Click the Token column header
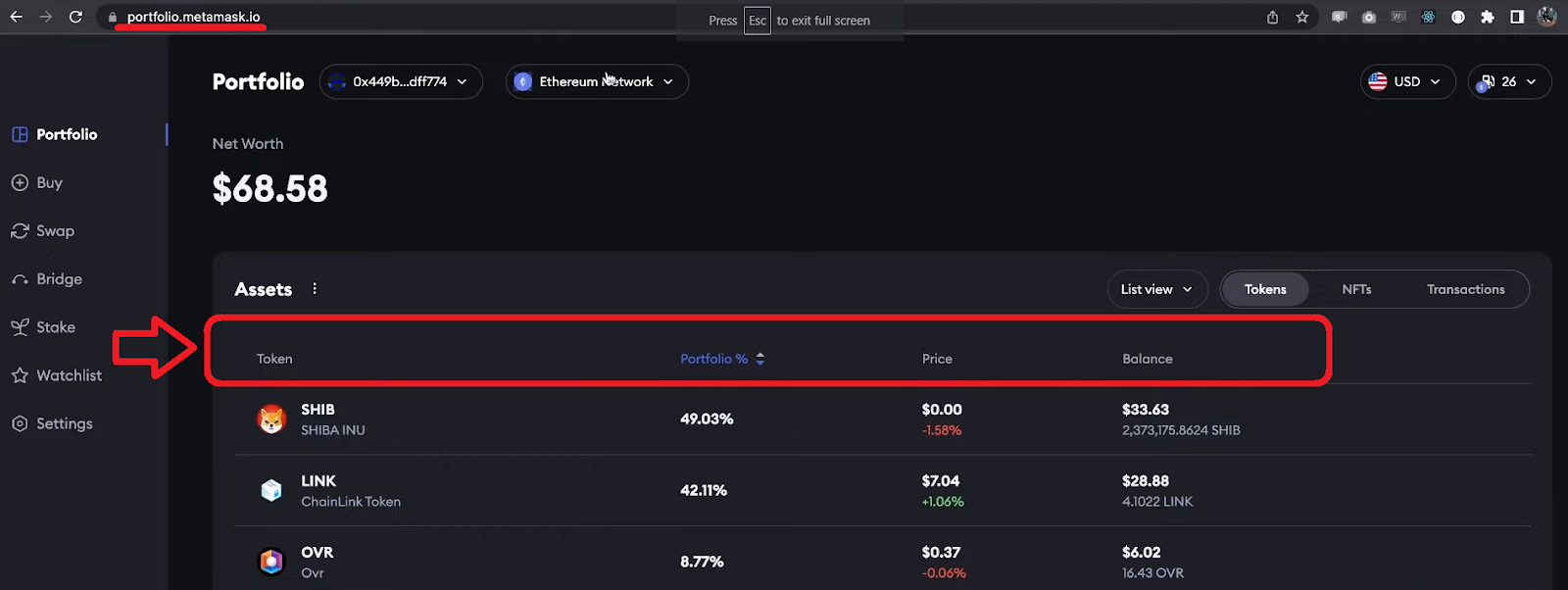 (274, 359)
